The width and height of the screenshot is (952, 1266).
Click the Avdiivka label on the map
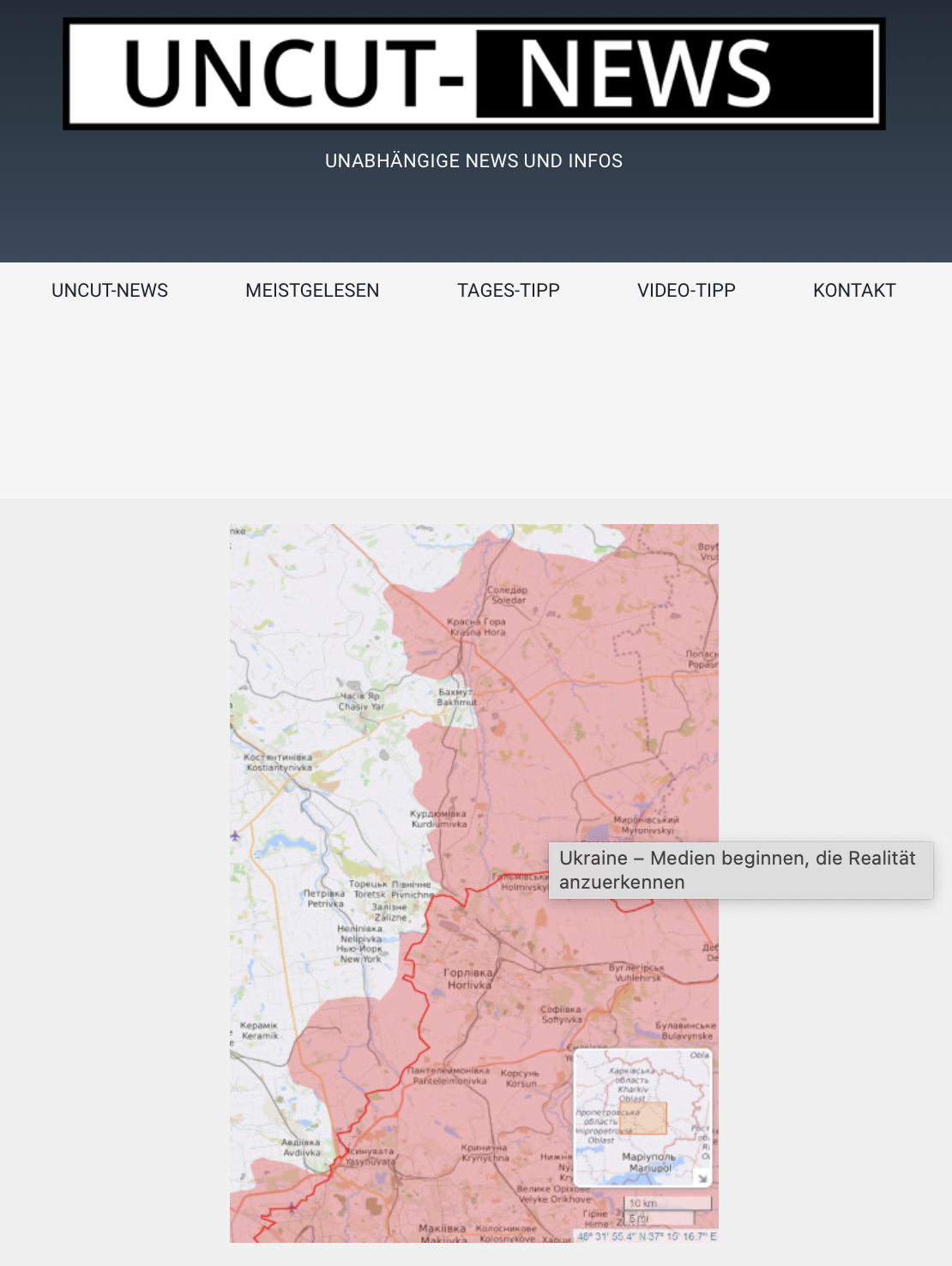(x=301, y=1148)
